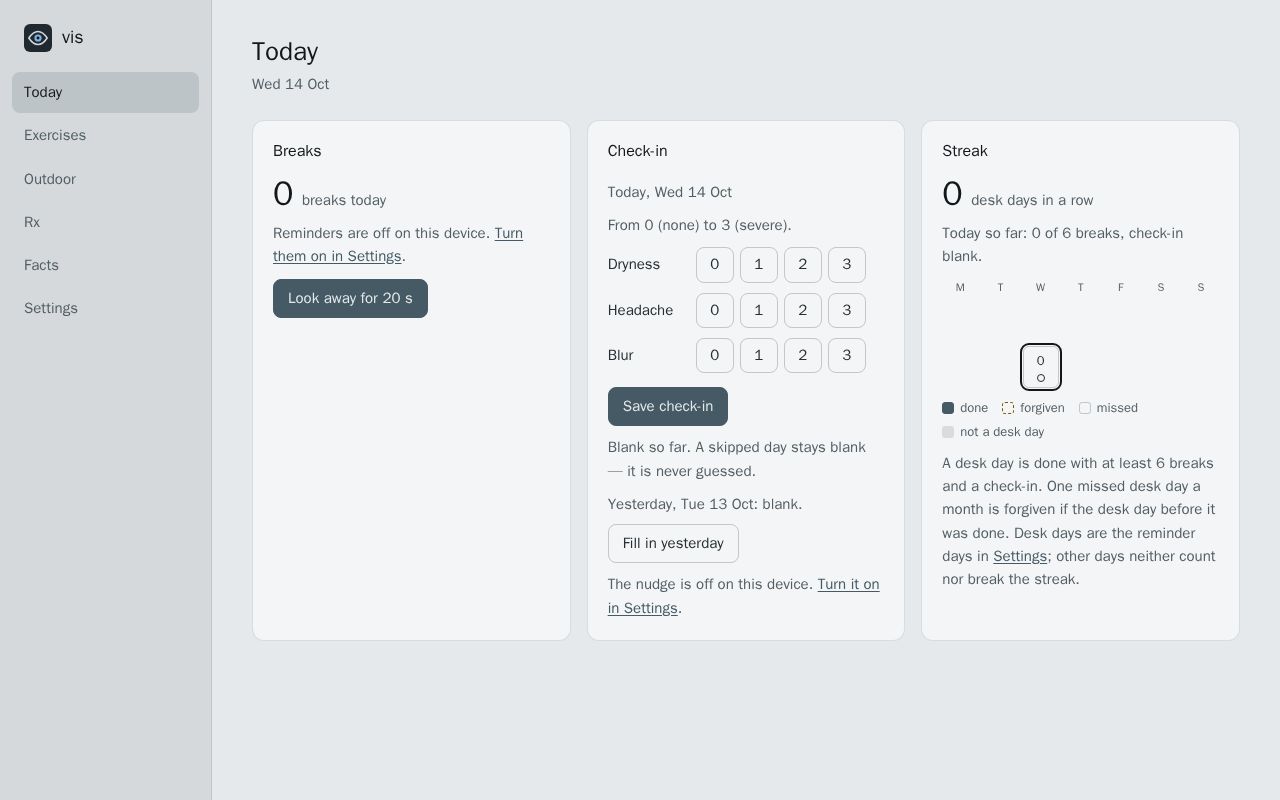Start the Look away for 20 s break
Screen dimensions: 1280x800
pos(350,298)
